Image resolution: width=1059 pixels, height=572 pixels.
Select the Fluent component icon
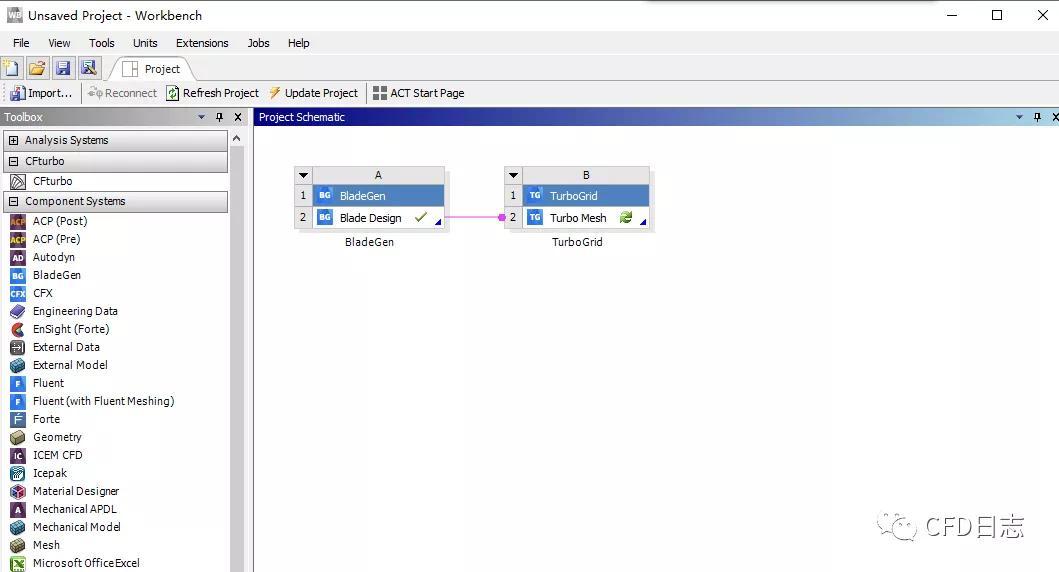tap(18, 383)
